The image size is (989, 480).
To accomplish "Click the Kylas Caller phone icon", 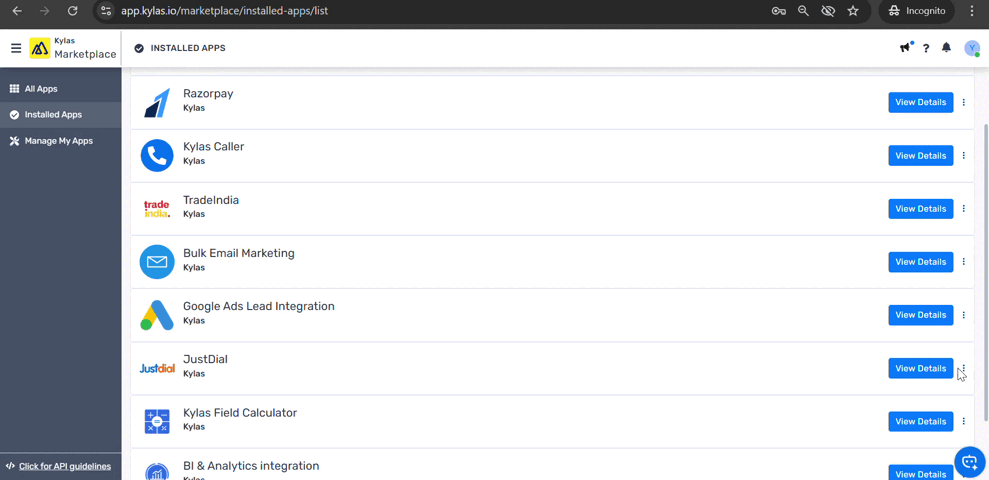I will pos(157,156).
